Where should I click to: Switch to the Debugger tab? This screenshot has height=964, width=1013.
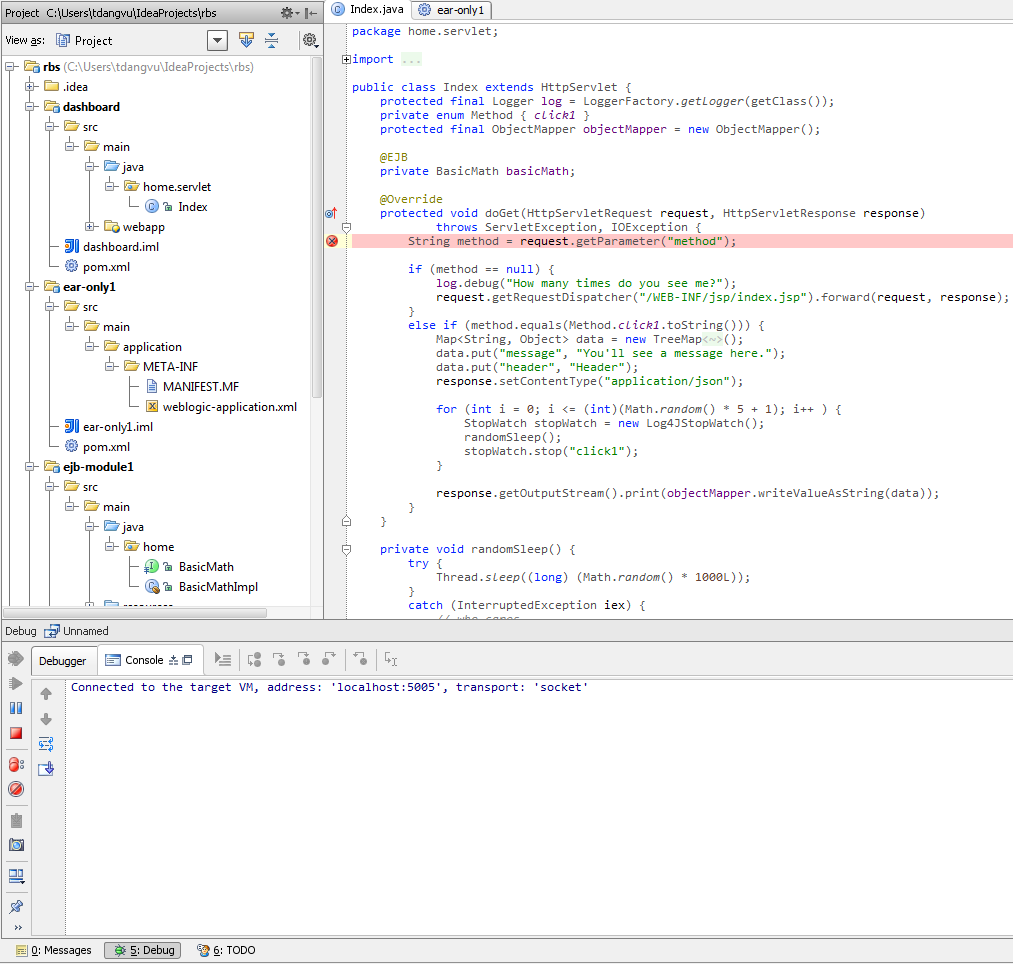coord(63,661)
